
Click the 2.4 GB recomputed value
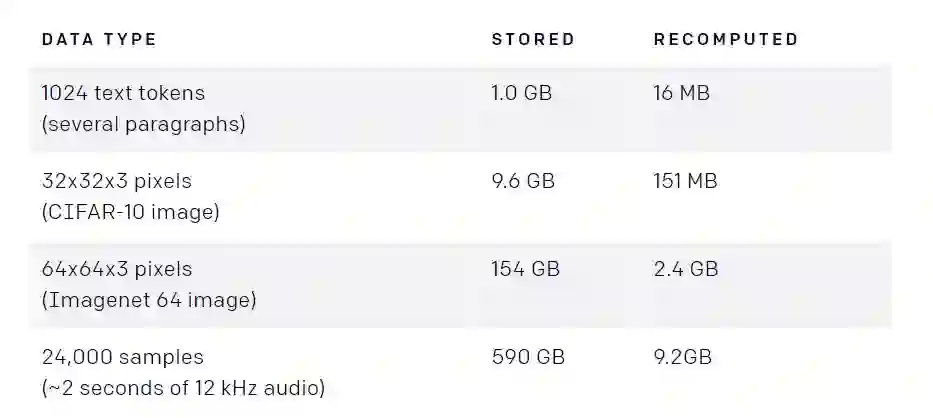[685, 269]
